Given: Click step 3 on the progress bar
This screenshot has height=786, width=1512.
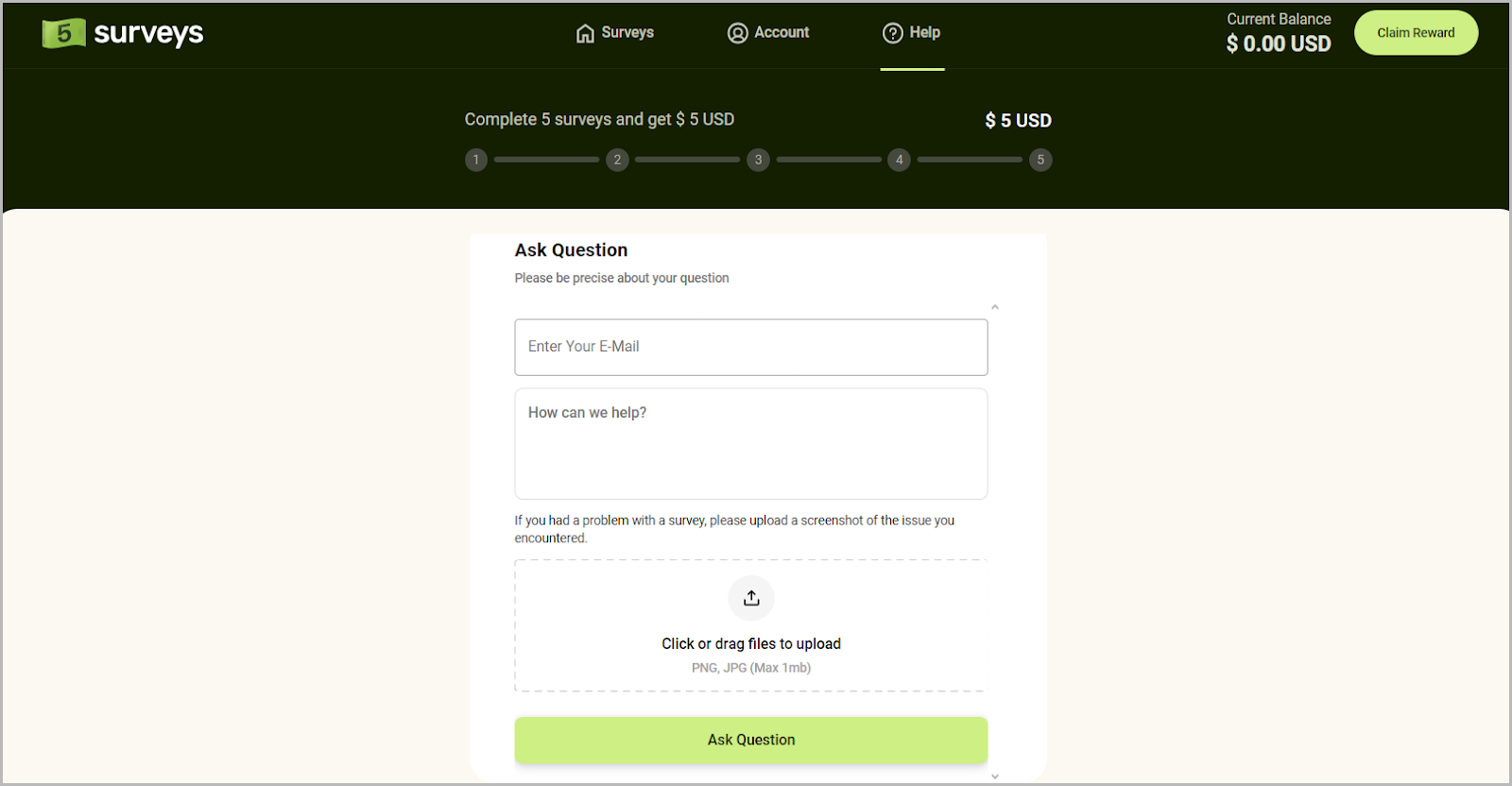Looking at the screenshot, I should pyautogui.click(x=757, y=160).
